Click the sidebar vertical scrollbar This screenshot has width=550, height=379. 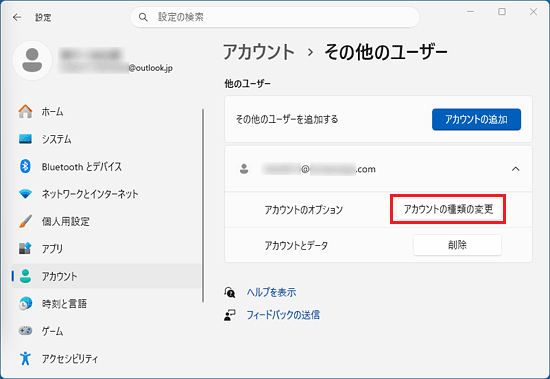(203, 205)
